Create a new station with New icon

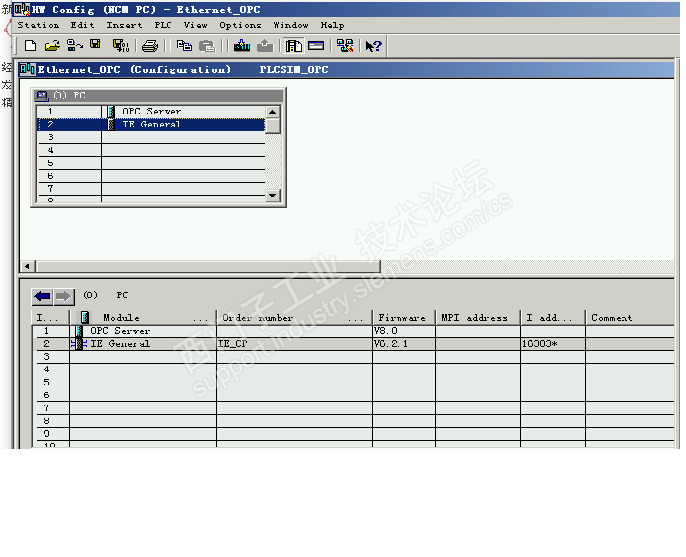(x=30, y=46)
